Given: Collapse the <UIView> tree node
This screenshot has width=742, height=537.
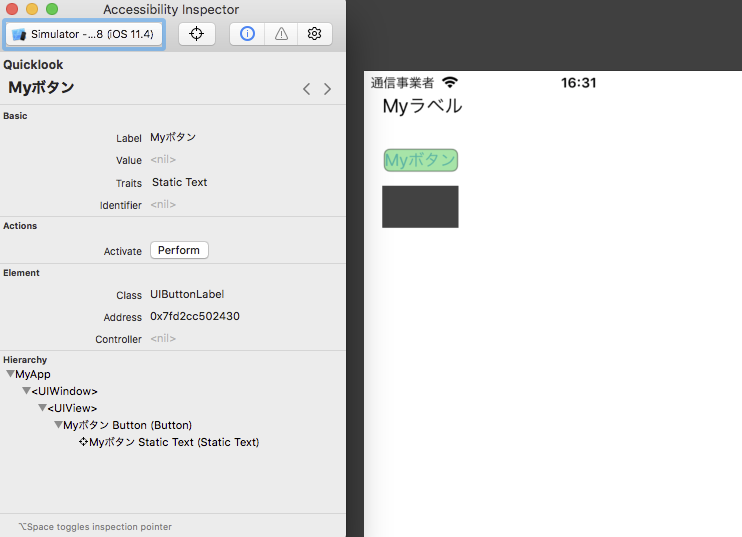Looking at the screenshot, I should [43, 408].
